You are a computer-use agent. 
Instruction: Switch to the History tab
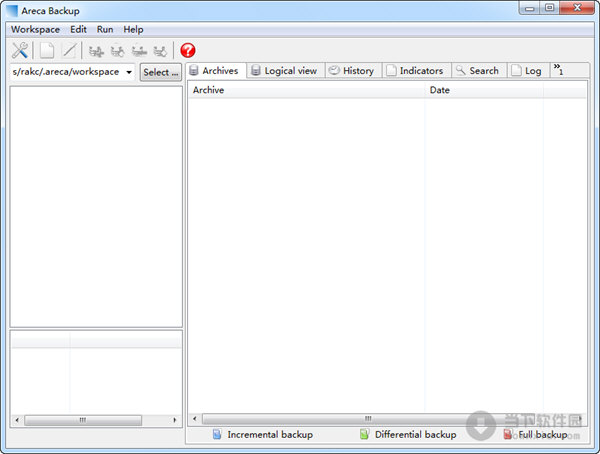[x=354, y=71]
